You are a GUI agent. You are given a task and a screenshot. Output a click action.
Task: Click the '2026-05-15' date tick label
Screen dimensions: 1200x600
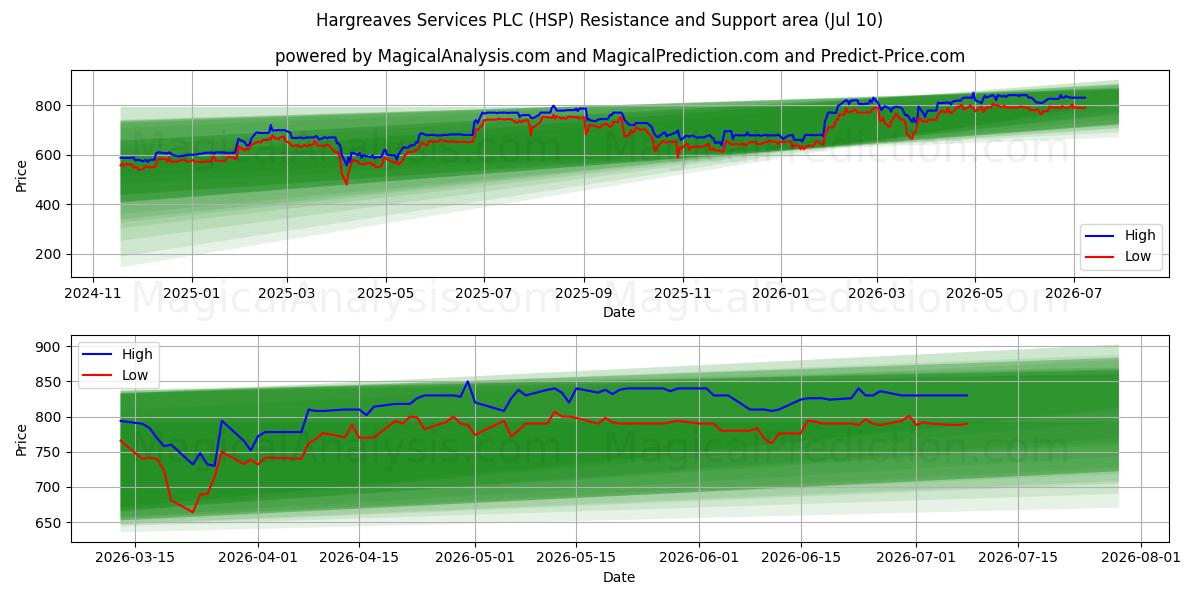point(575,558)
